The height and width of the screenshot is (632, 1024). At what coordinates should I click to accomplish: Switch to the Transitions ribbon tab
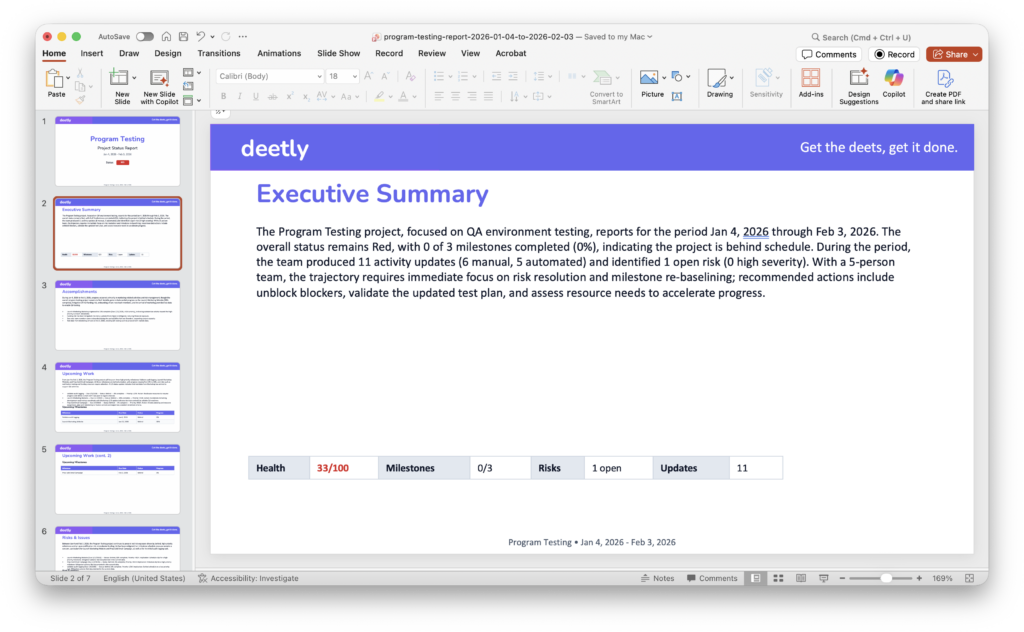[x=219, y=53]
